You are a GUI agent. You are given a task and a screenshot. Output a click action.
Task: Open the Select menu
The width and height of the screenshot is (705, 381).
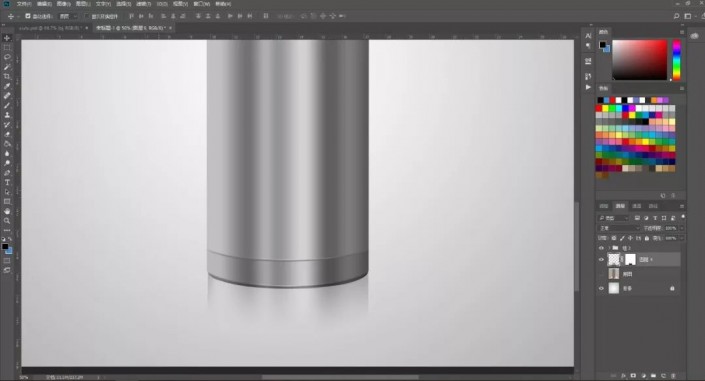[x=123, y=4]
